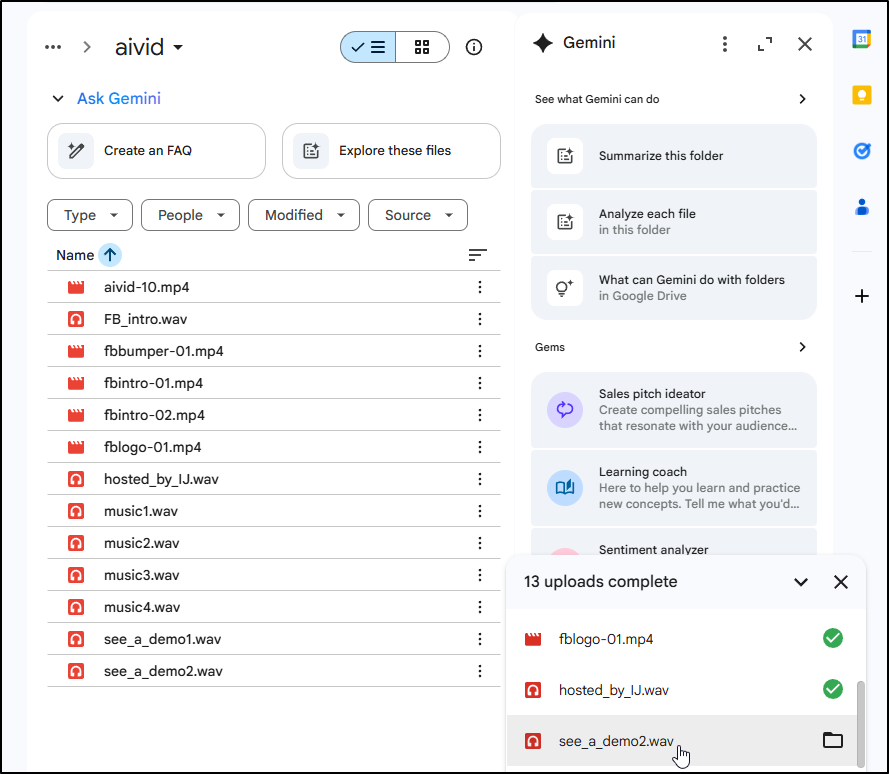Open Gemini panel more options menu
This screenshot has height=774, width=889.
coord(725,44)
